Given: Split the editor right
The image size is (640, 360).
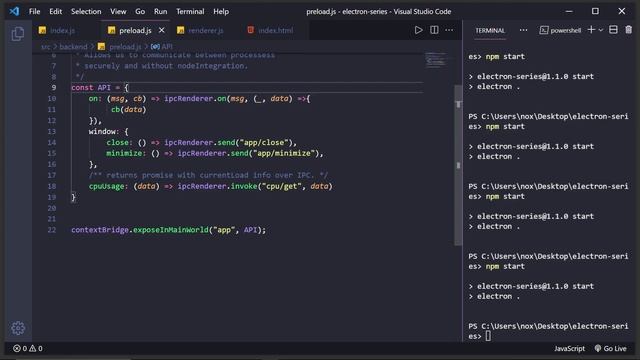Looking at the screenshot, I should [x=434, y=30].
